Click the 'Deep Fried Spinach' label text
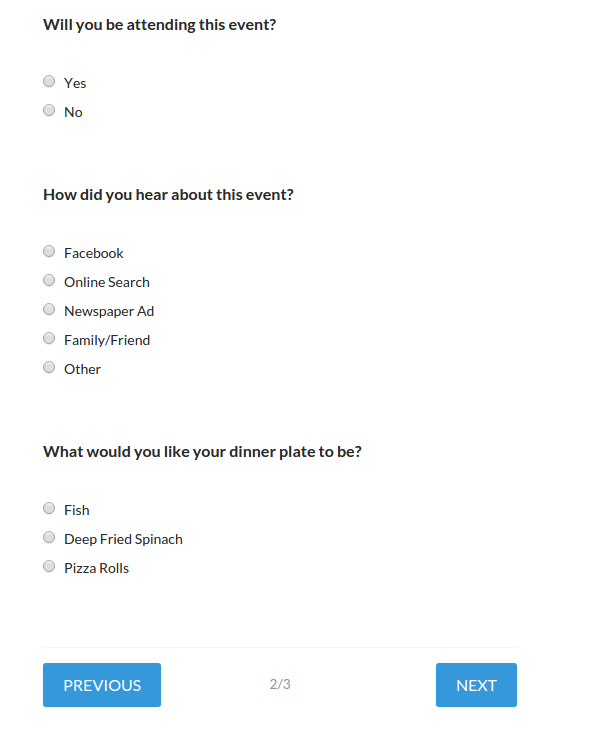This screenshot has width=613, height=741. pos(123,539)
